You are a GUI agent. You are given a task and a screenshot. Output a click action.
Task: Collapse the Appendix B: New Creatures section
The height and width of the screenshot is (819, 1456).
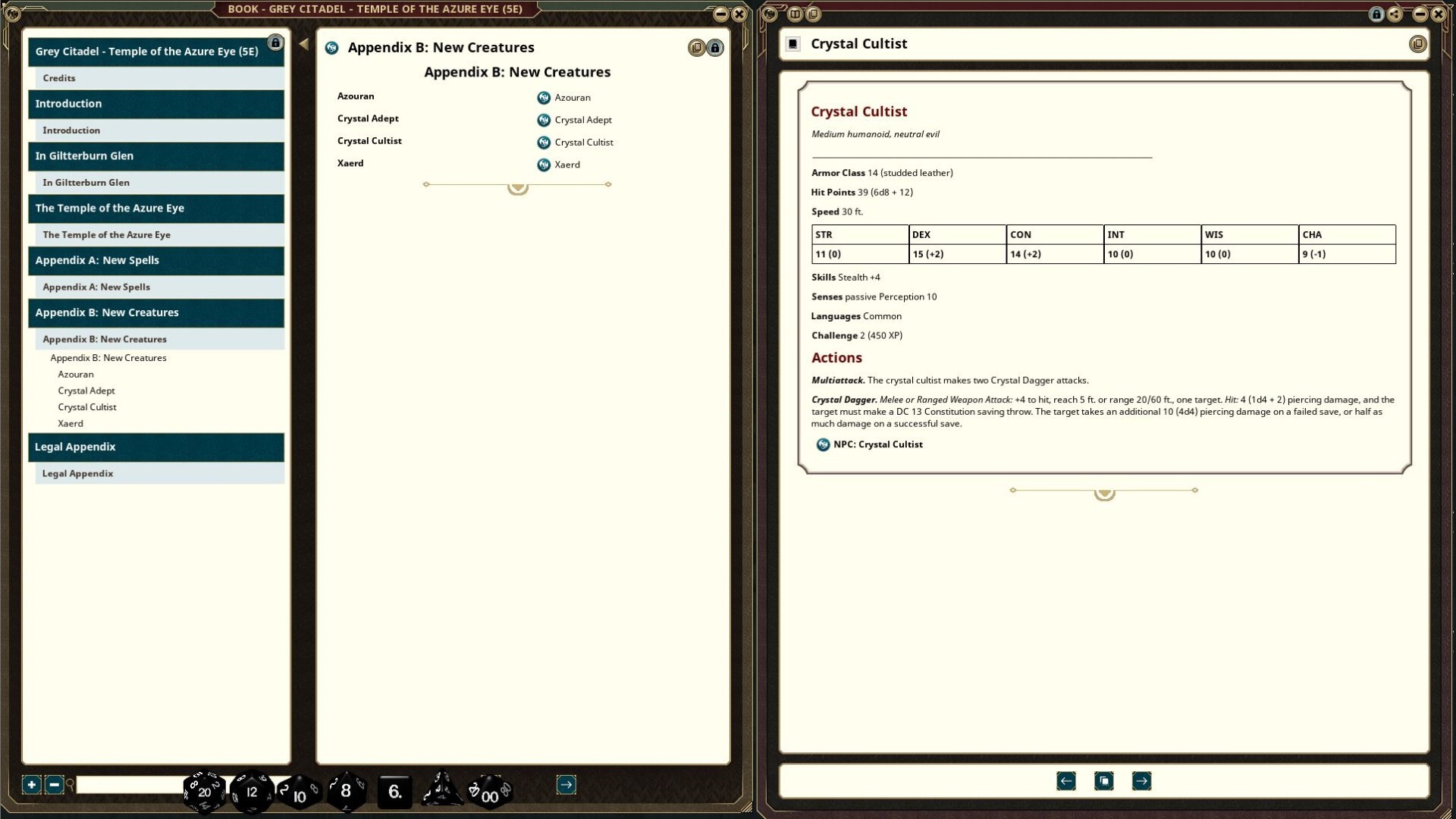pos(156,313)
